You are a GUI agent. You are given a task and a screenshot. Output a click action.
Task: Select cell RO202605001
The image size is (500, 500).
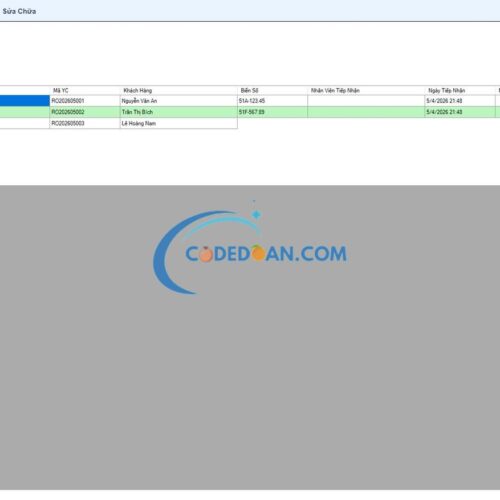pyautogui.click(x=85, y=101)
